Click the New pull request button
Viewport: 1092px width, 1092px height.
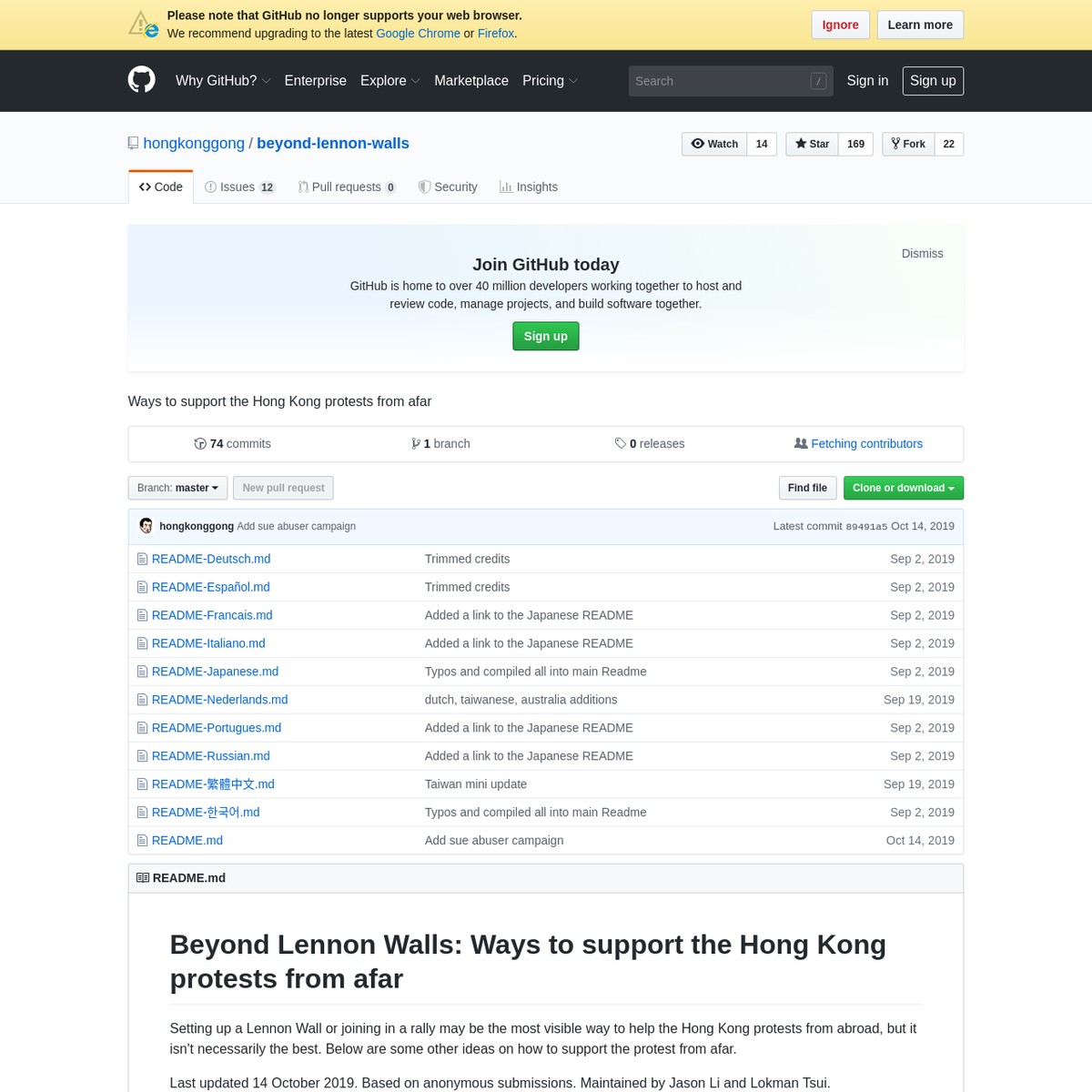click(283, 488)
